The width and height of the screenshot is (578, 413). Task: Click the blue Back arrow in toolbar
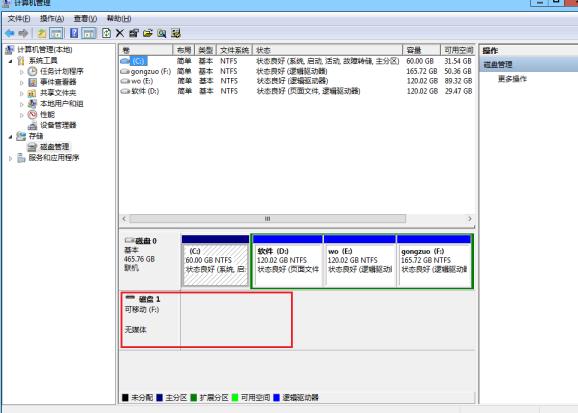[x=10, y=33]
